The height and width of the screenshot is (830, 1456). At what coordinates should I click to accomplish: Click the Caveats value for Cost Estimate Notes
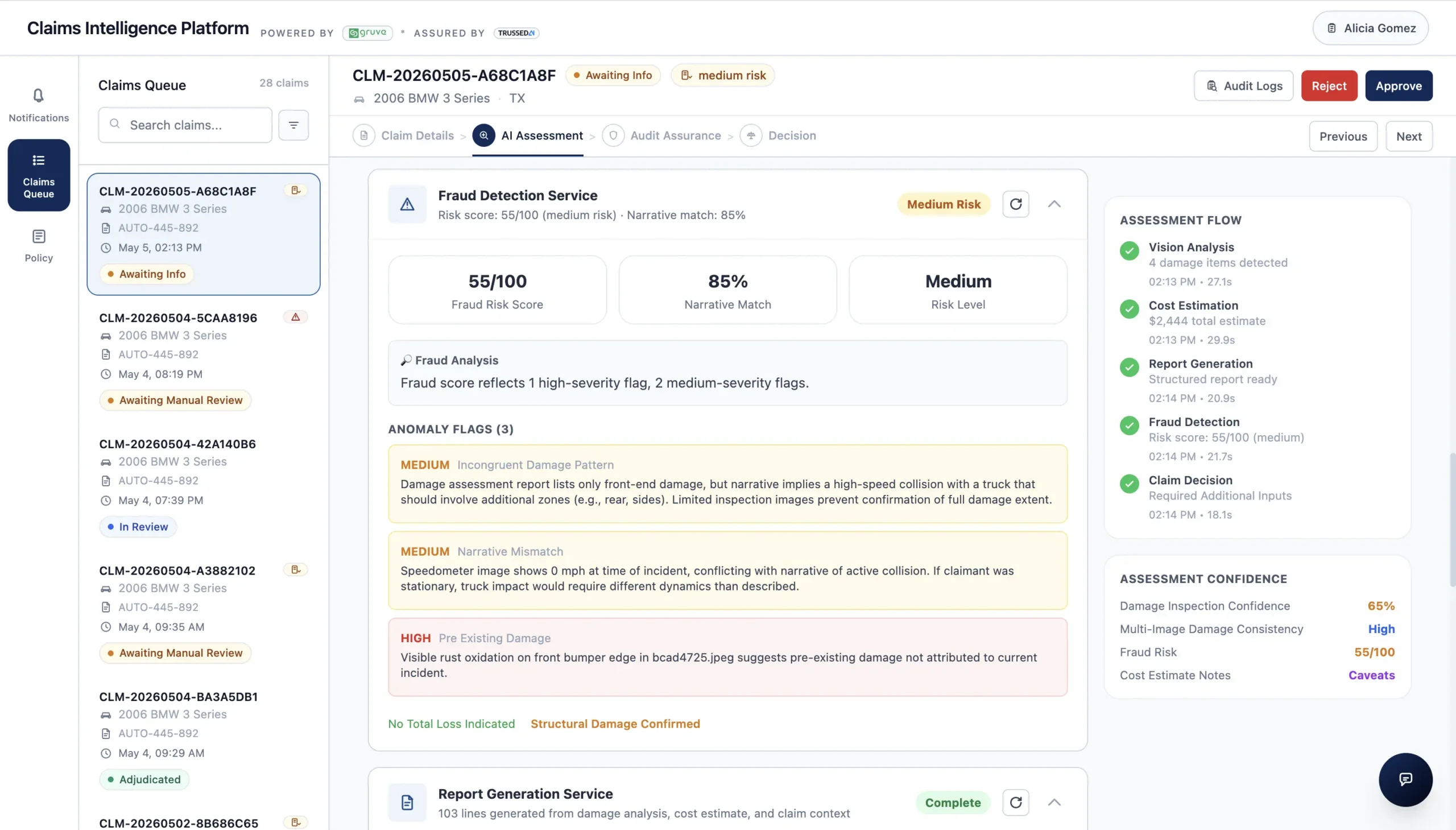pos(1371,675)
